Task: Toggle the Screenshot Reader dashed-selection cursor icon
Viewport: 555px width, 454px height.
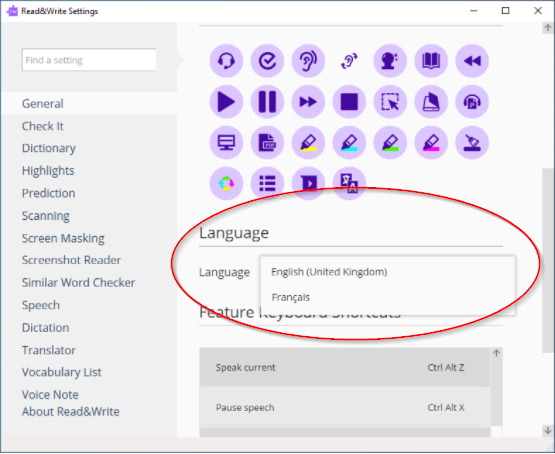Action: (x=390, y=102)
